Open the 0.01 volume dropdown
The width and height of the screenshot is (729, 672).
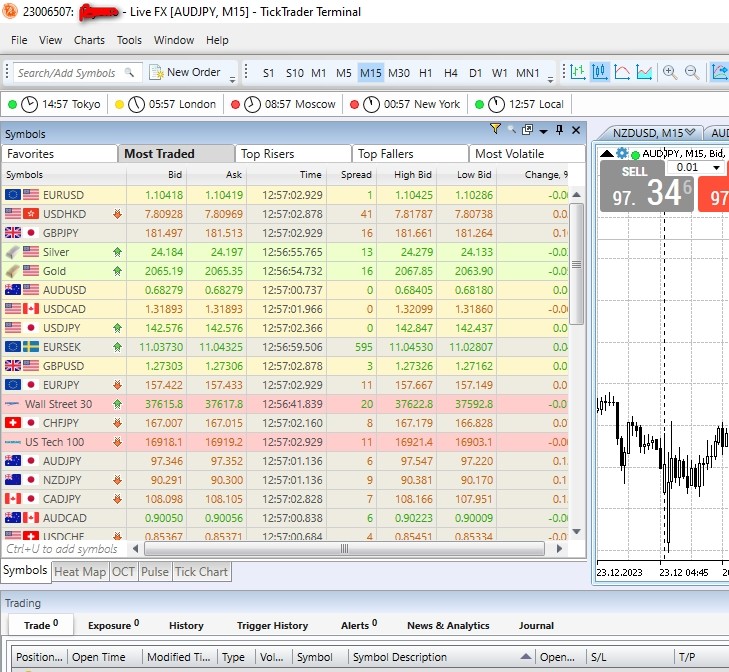click(716, 167)
